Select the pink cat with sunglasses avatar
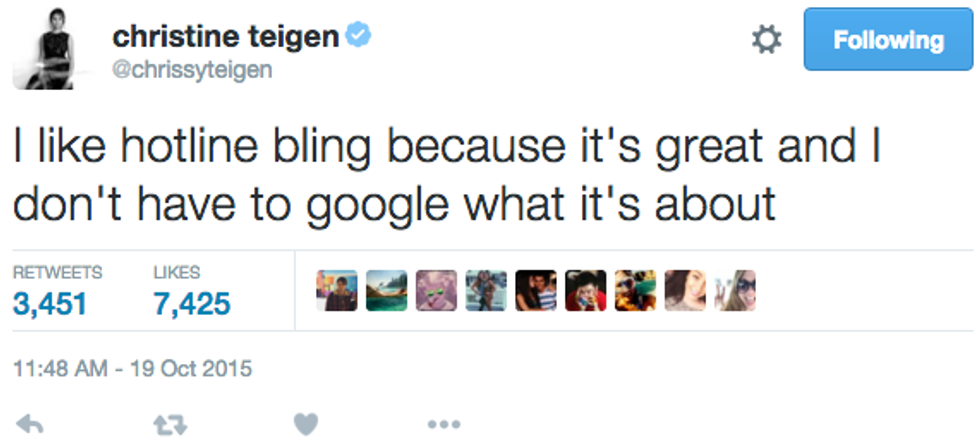The image size is (980, 441). 436,290
